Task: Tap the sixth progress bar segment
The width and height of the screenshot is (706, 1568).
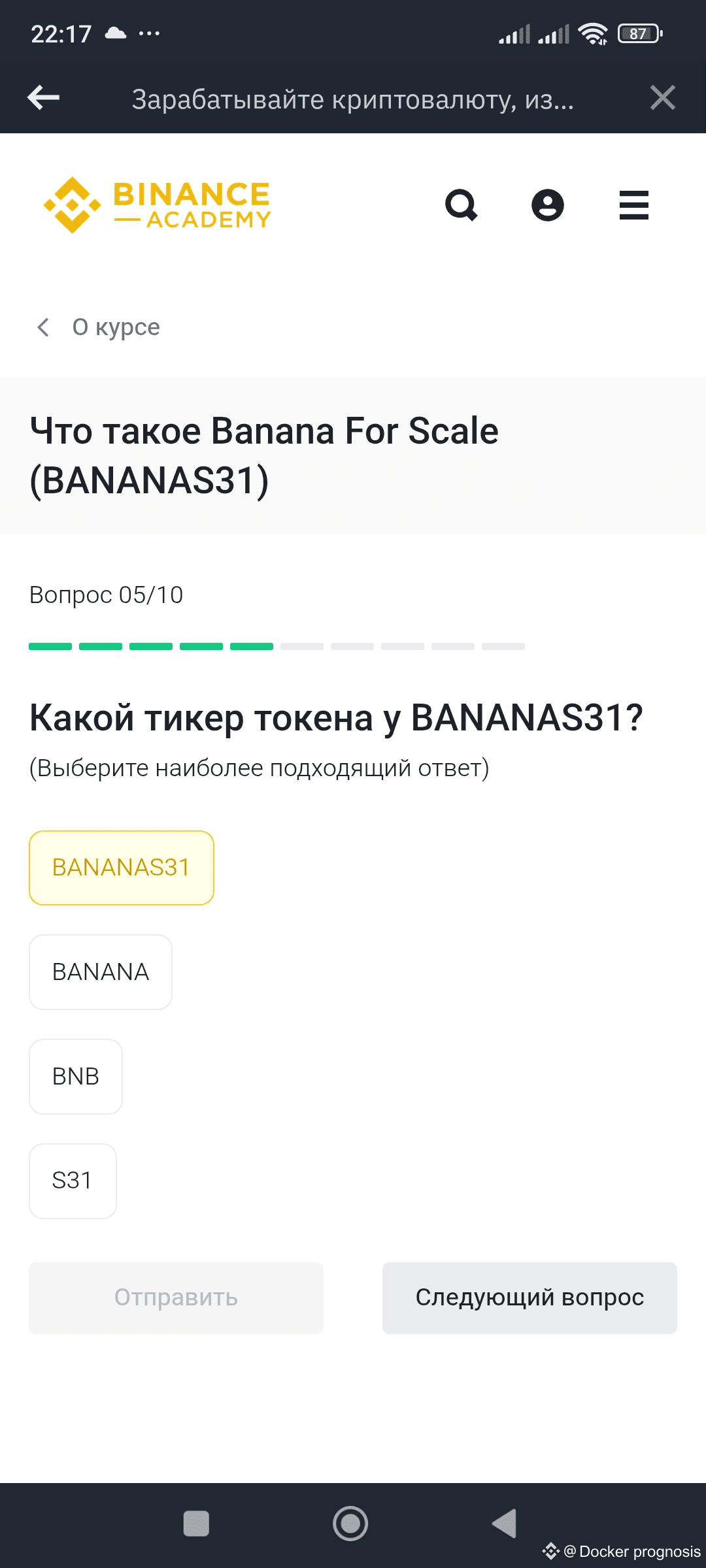Action: (x=302, y=646)
